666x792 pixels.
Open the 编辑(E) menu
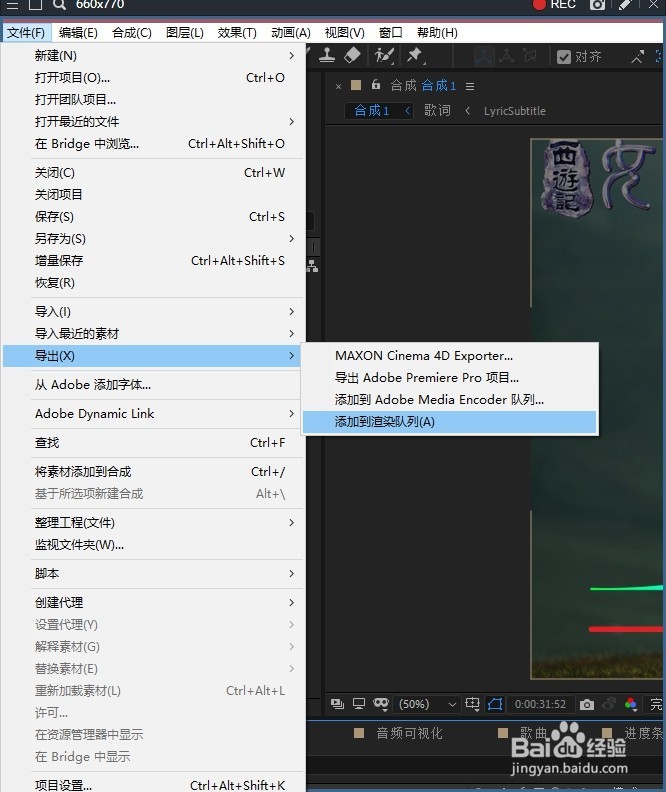(78, 33)
